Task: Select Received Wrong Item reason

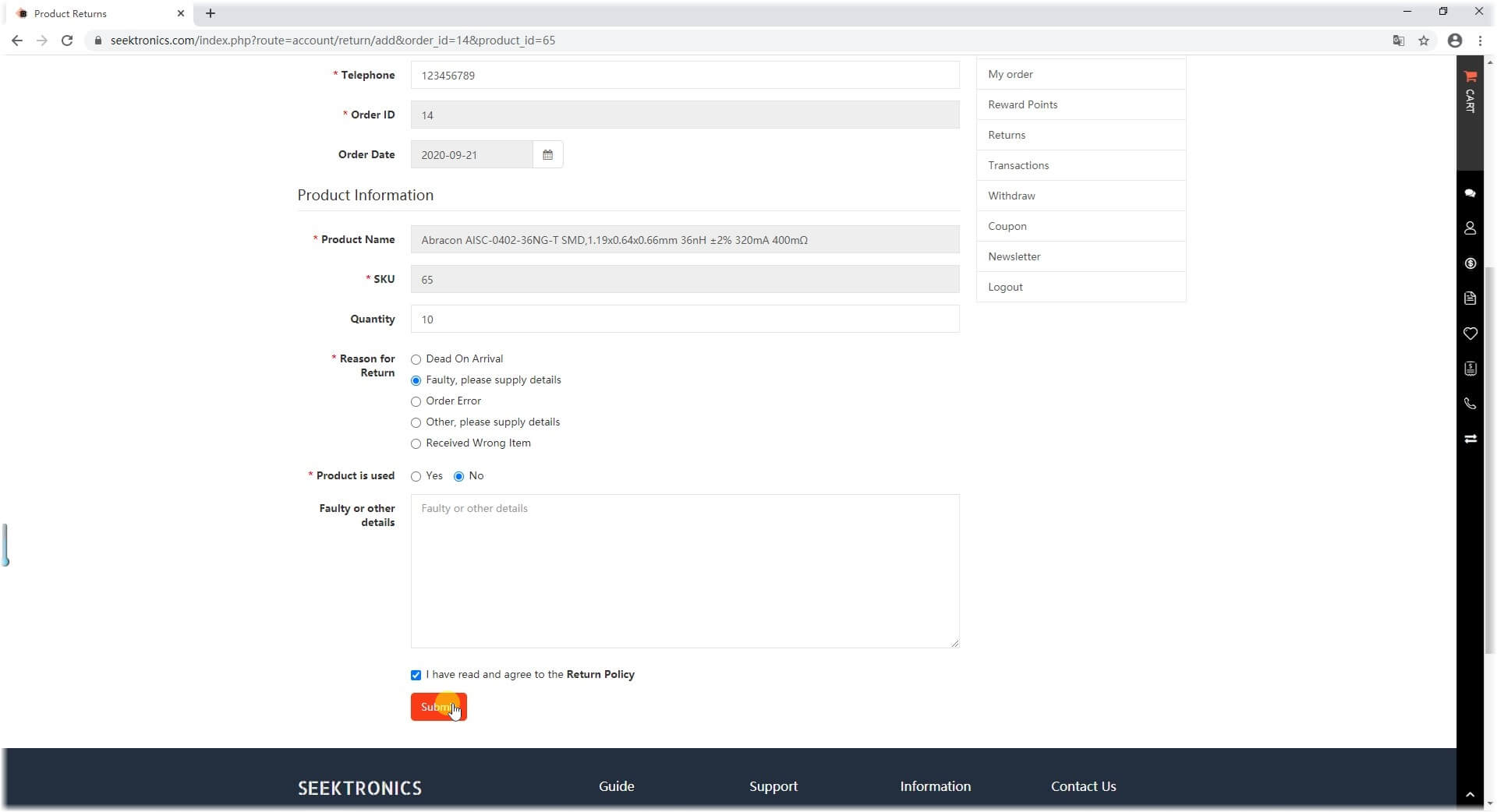Action: (x=416, y=443)
